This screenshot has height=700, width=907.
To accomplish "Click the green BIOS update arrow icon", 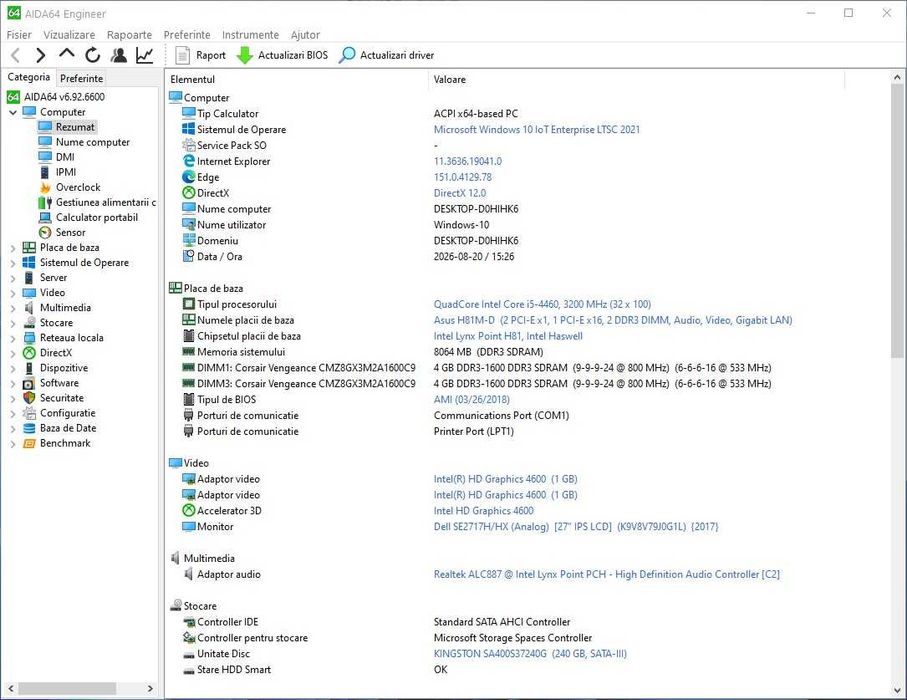I will (245, 56).
